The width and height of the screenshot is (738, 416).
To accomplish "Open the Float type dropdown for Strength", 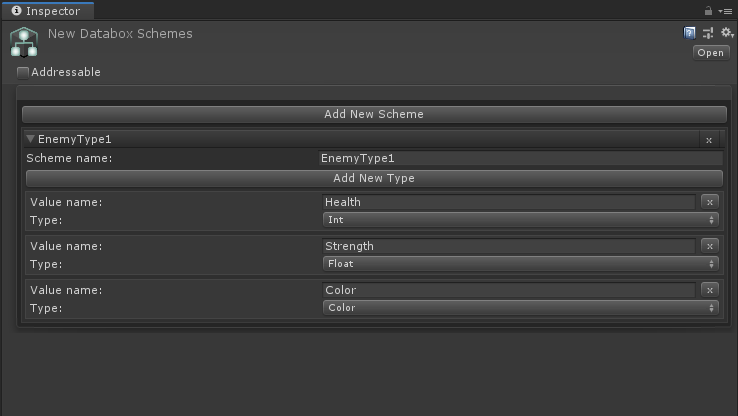I will coord(520,264).
